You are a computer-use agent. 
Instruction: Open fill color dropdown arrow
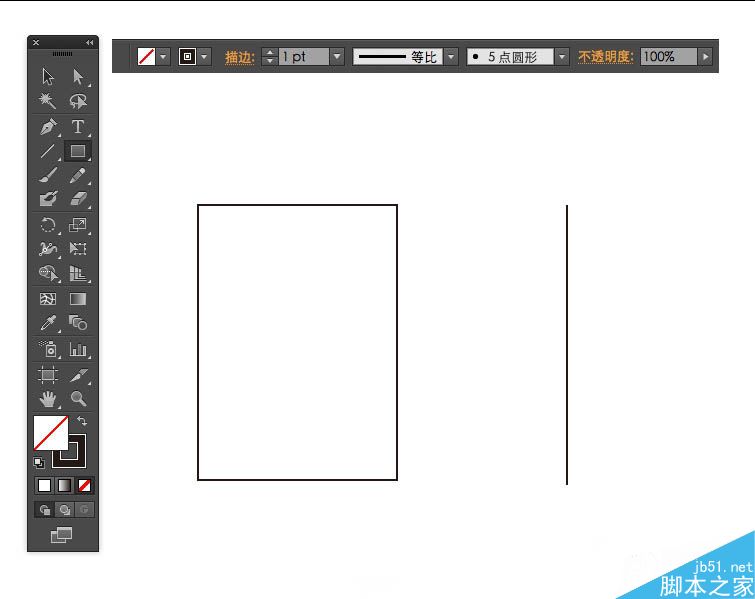(163, 56)
